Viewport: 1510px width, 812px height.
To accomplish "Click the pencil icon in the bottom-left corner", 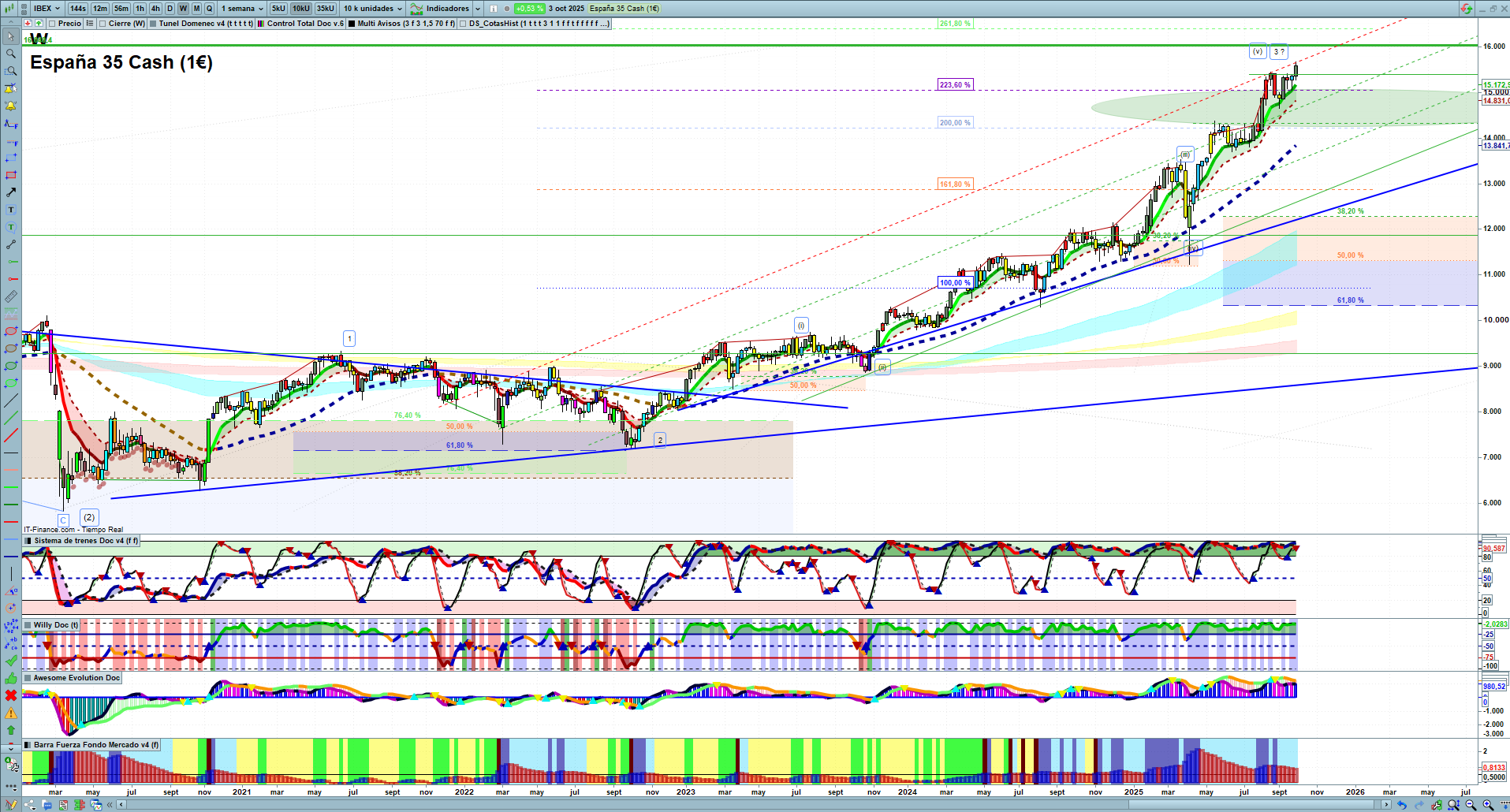I will pyautogui.click(x=11, y=805).
